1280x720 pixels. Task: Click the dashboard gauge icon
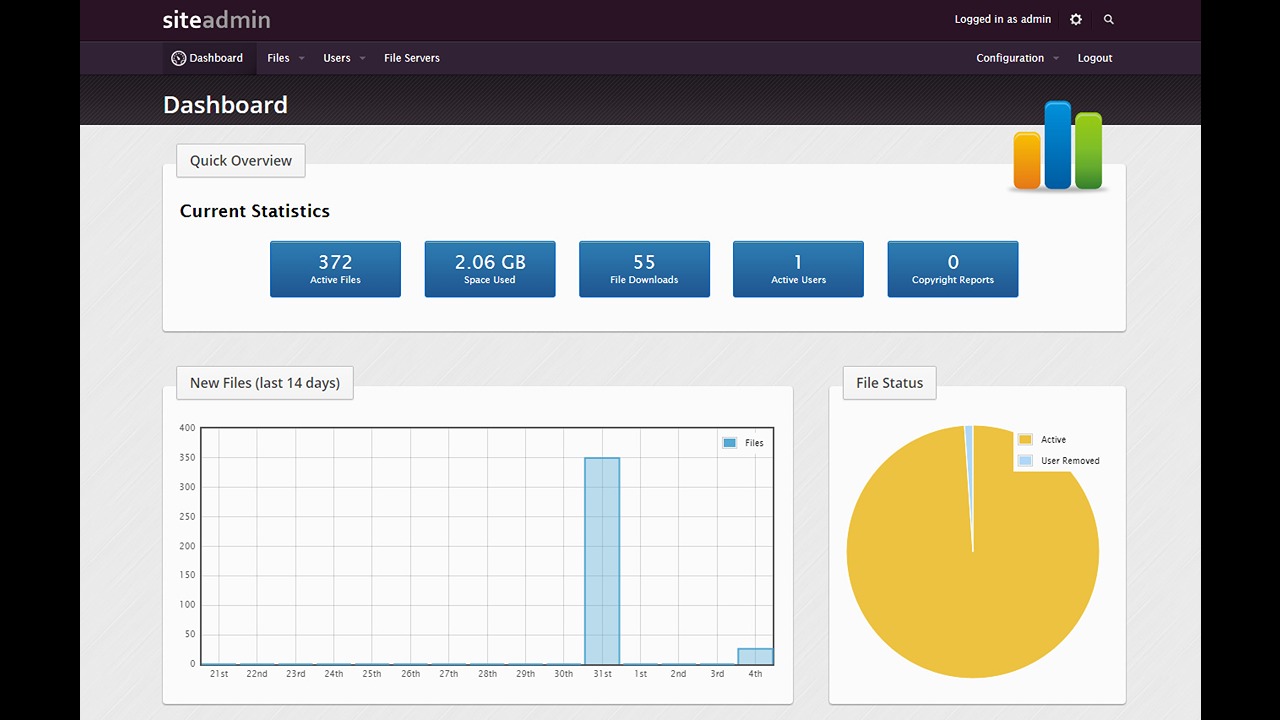pyautogui.click(x=178, y=58)
